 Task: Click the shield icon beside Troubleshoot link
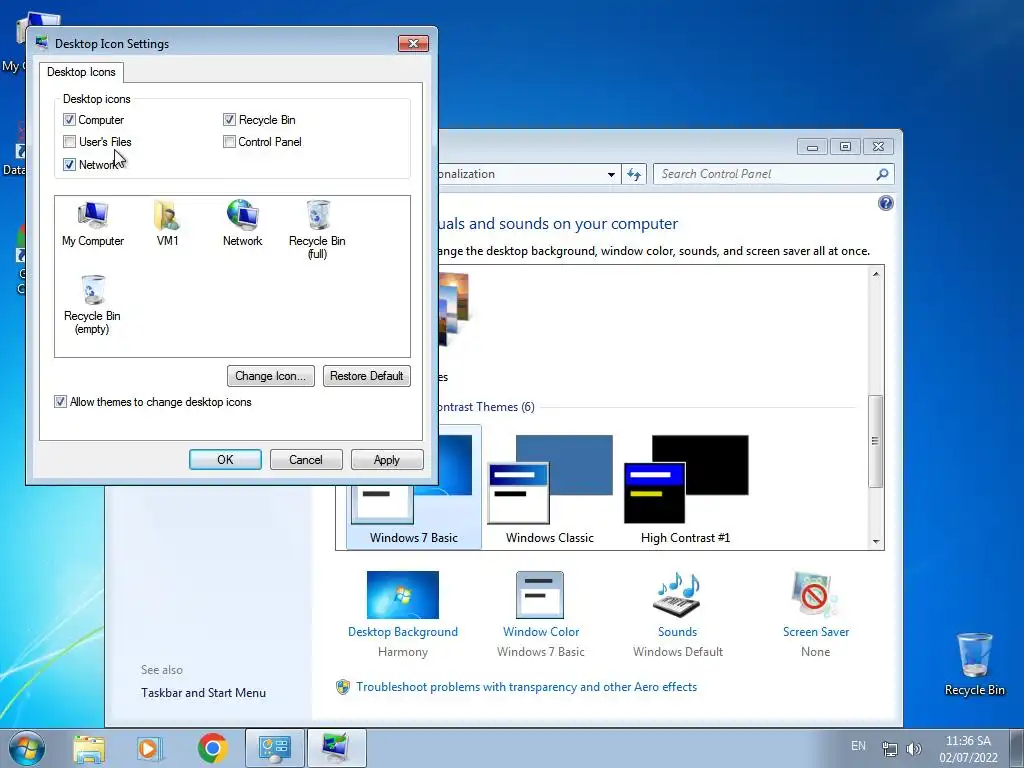click(342, 687)
